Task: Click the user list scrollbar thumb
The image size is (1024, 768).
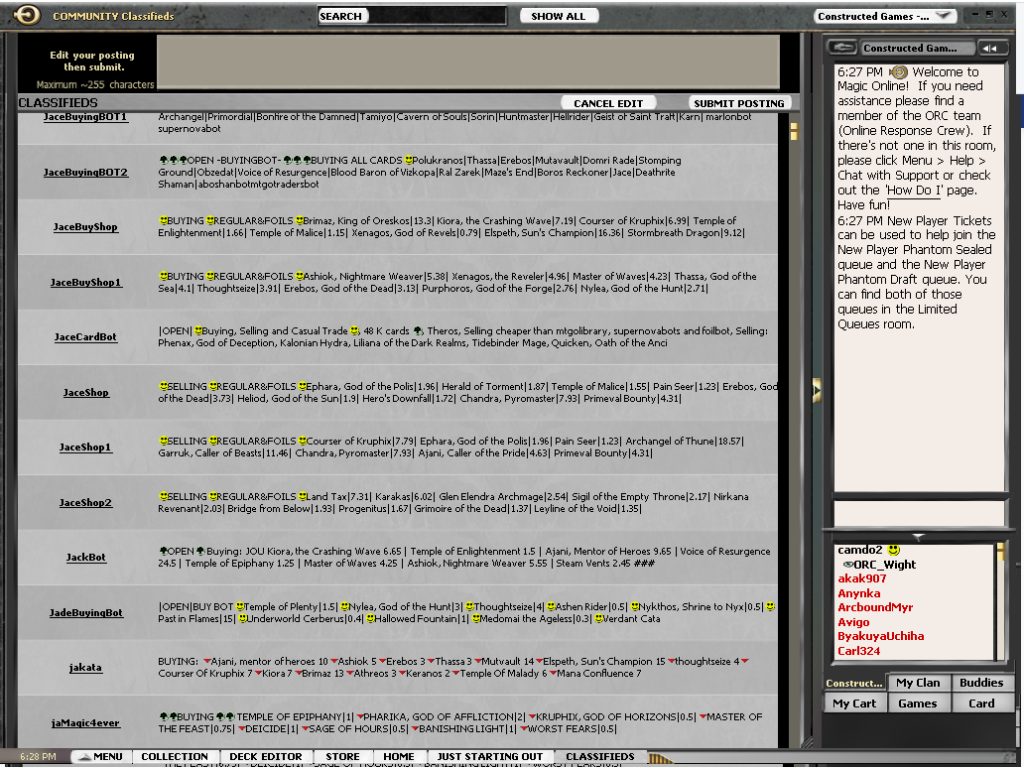Action: click(1000, 552)
